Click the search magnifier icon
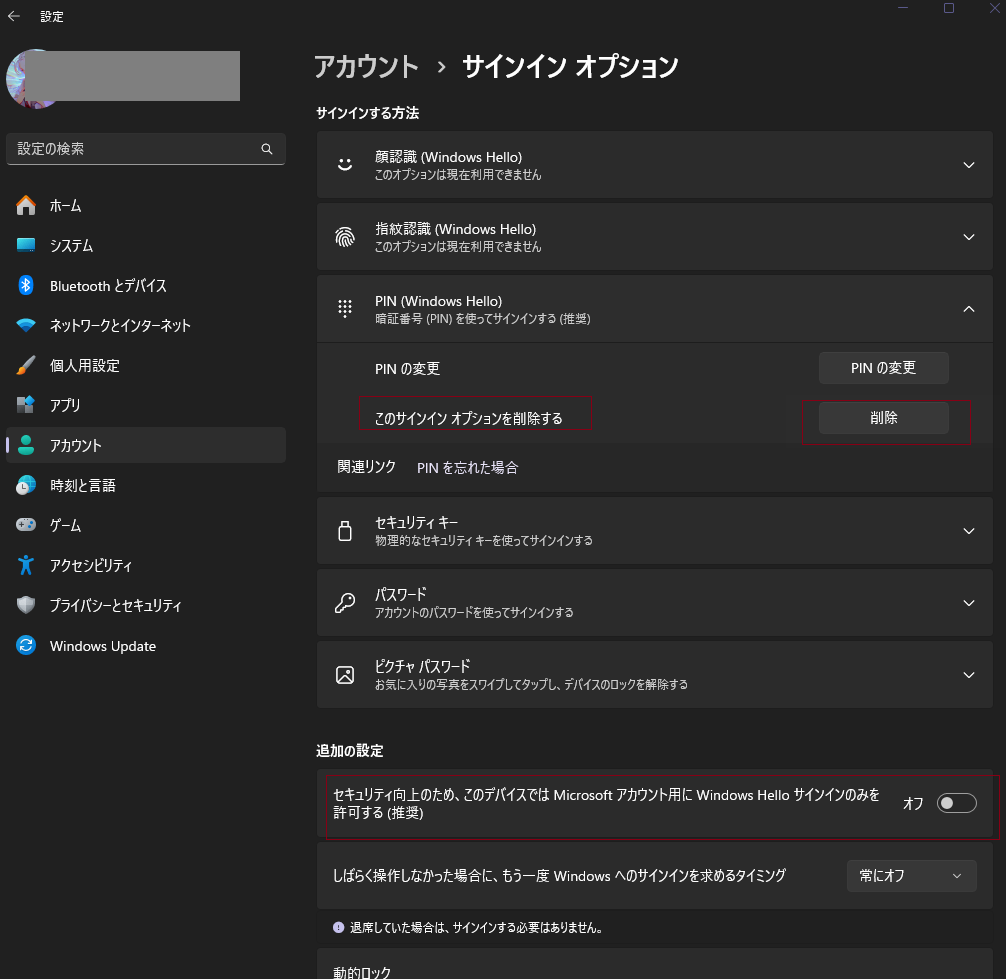Viewport: 1006px width, 979px height. point(267,149)
